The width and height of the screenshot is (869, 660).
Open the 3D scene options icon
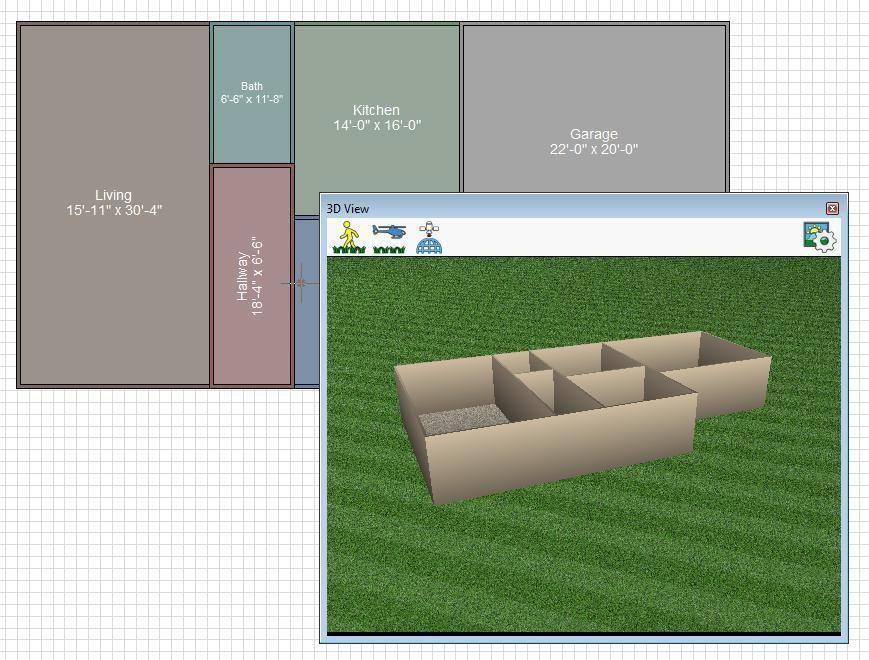point(817,236)
